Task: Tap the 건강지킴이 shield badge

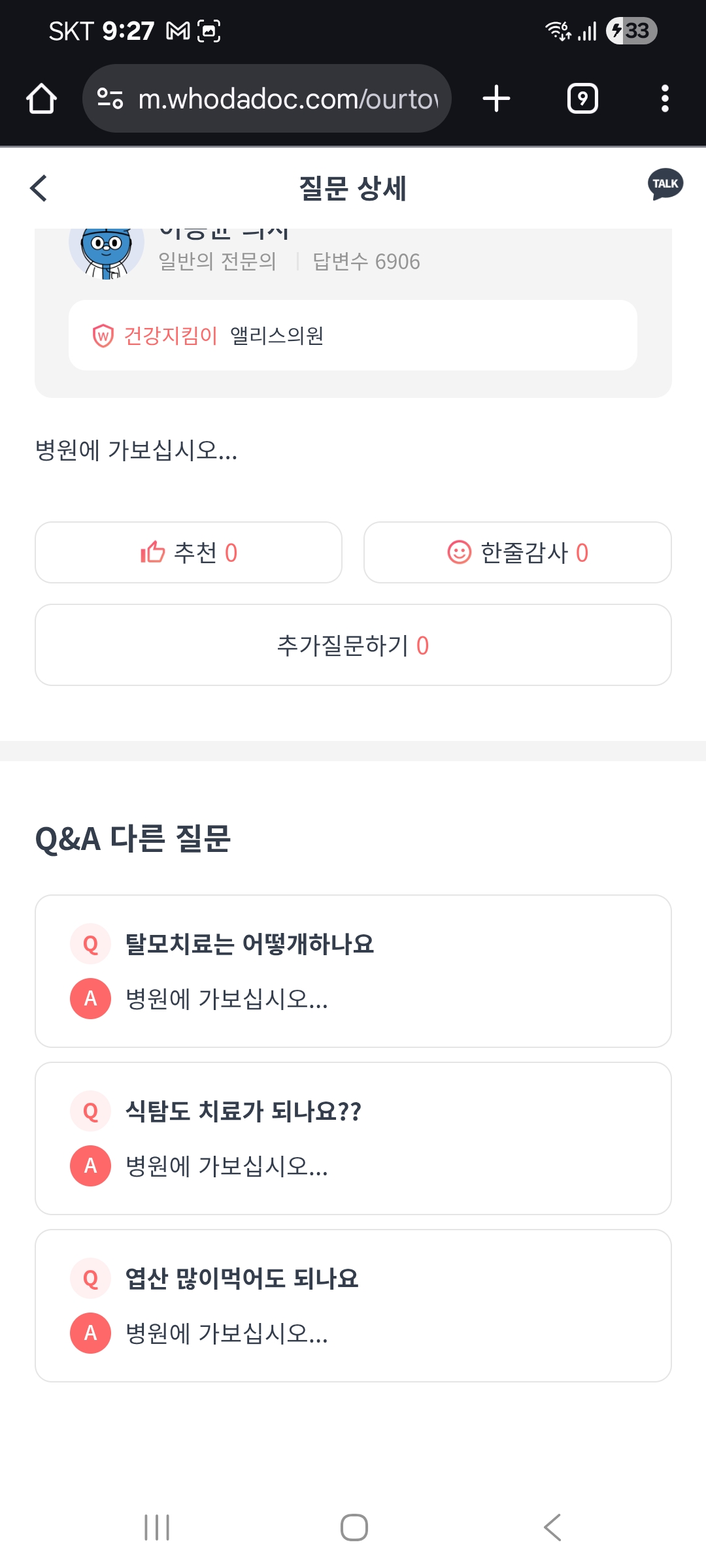Action: (x=103, y=336)
